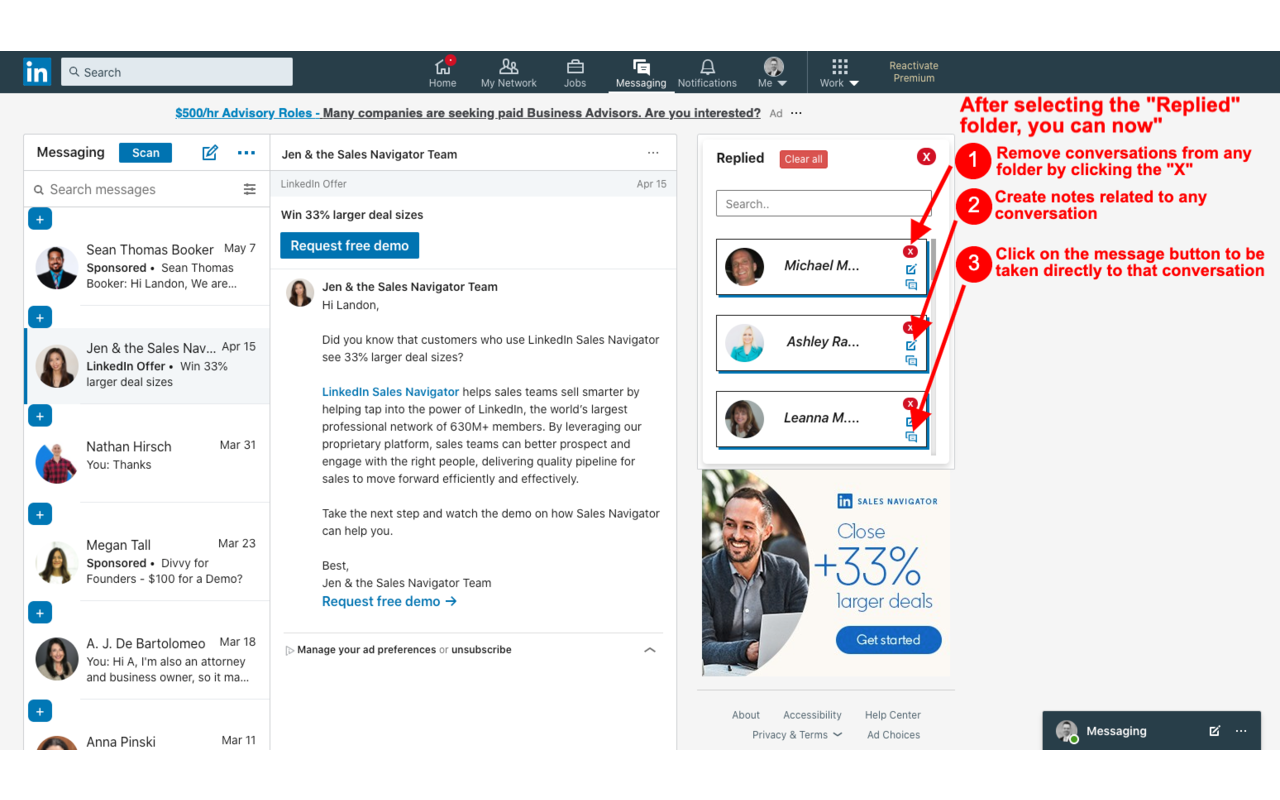Click plus button above Nathan Hirsch
The height and width of the screenshot is (800, 1280).
click(x=40, y=416)
